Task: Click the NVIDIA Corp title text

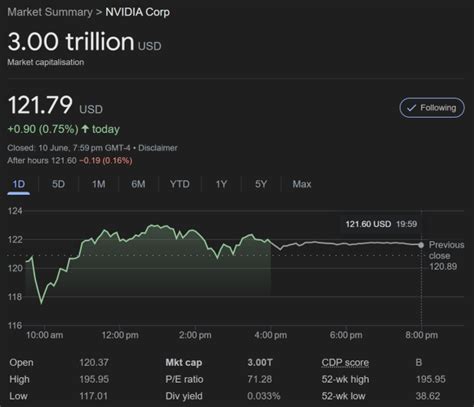Action: pyautogui.click(x=138, y=12)
